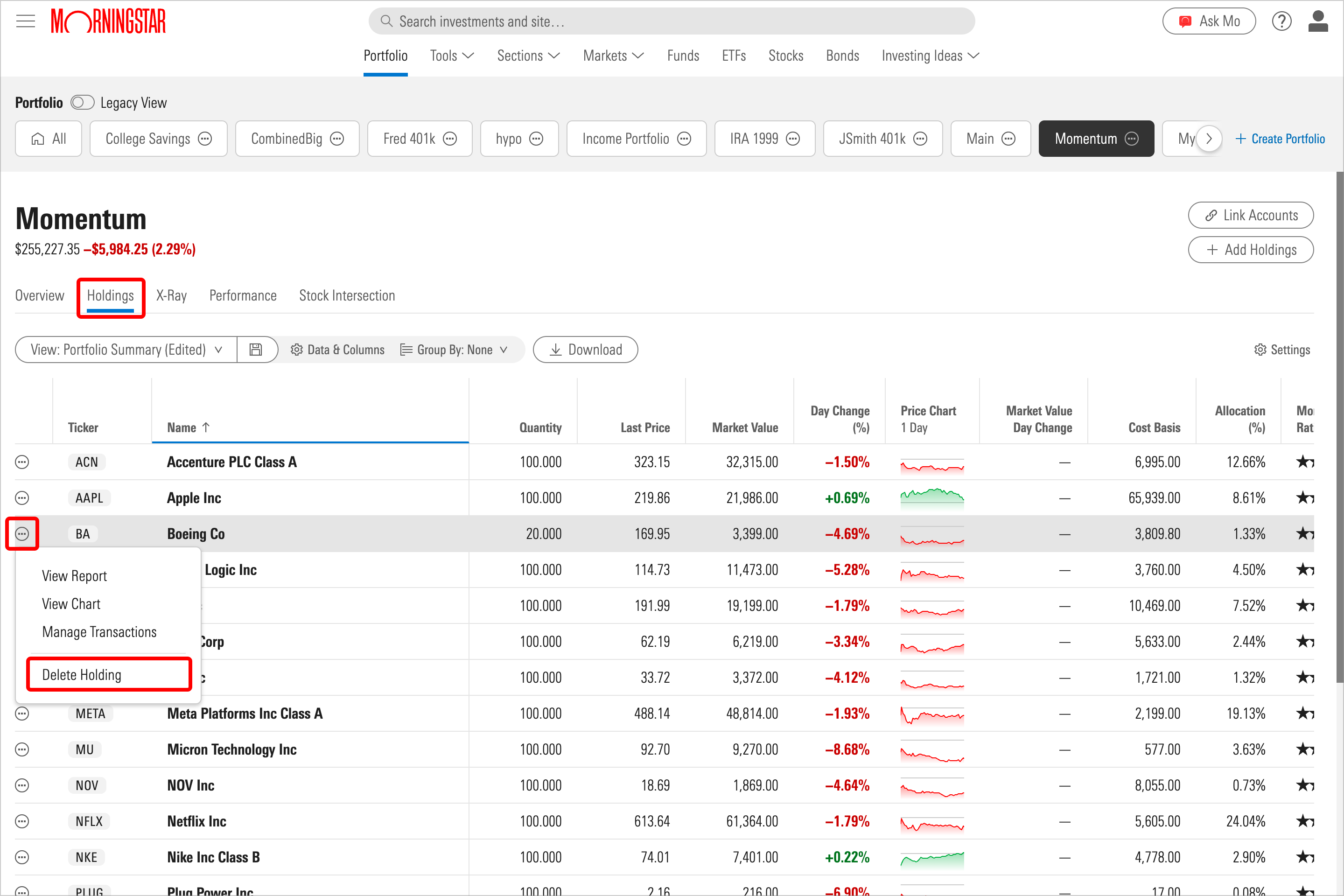Click the Market Value column header
The image size is (1344, 896).
coord(745,427)
